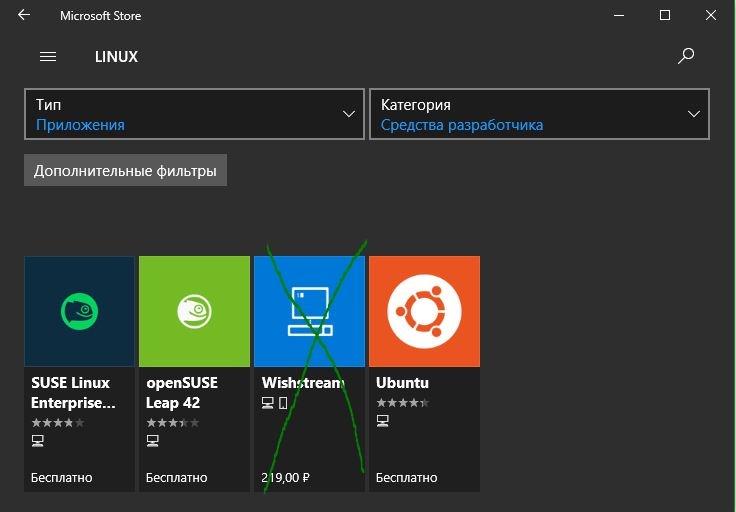Click the search magnifier icon
736x512 pixels.
click(x=686, y=56)
